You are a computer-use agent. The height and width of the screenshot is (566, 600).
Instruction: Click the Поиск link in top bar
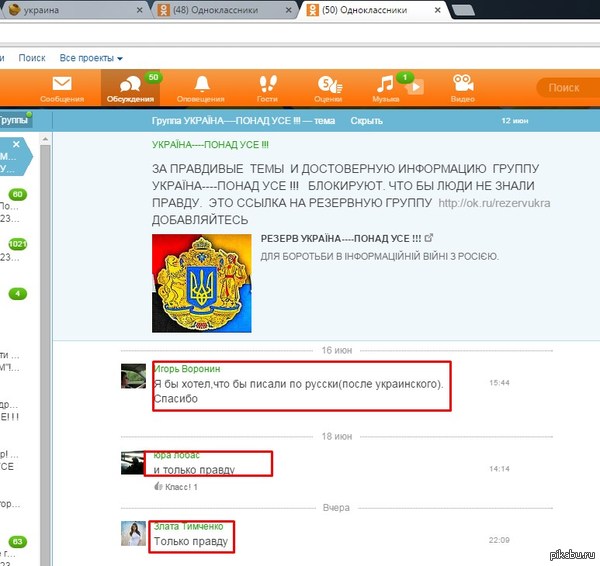(x=32, y=58)
